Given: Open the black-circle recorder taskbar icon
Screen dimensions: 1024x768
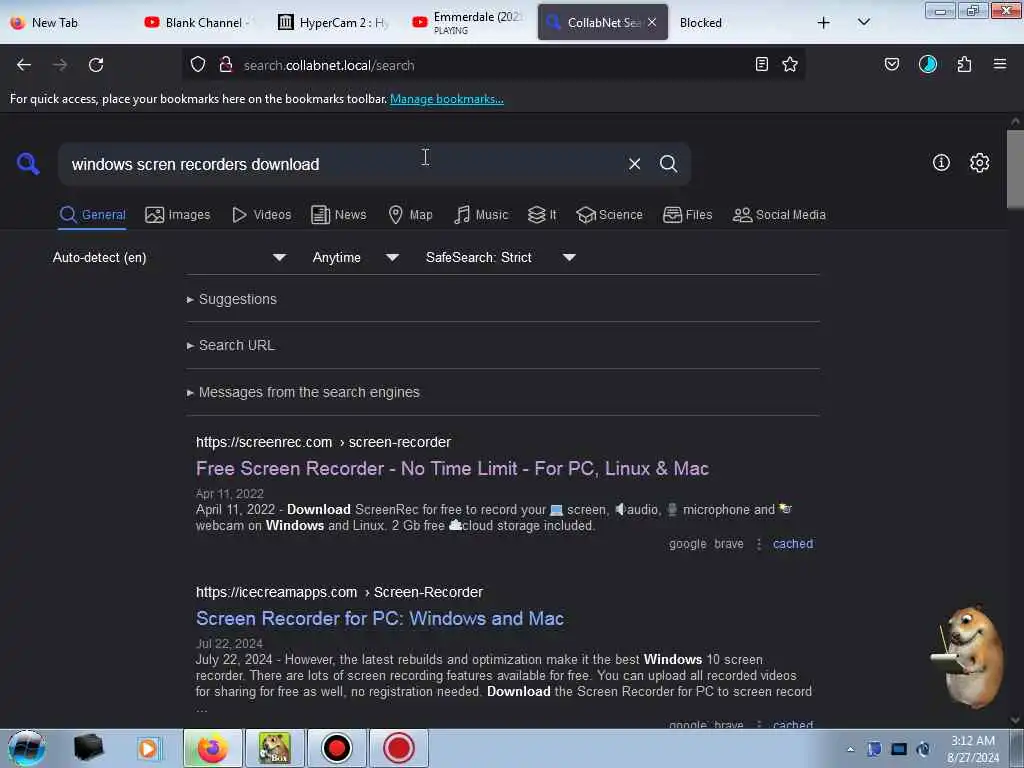Looking at the screenshot, I should [x=336, y=748].
